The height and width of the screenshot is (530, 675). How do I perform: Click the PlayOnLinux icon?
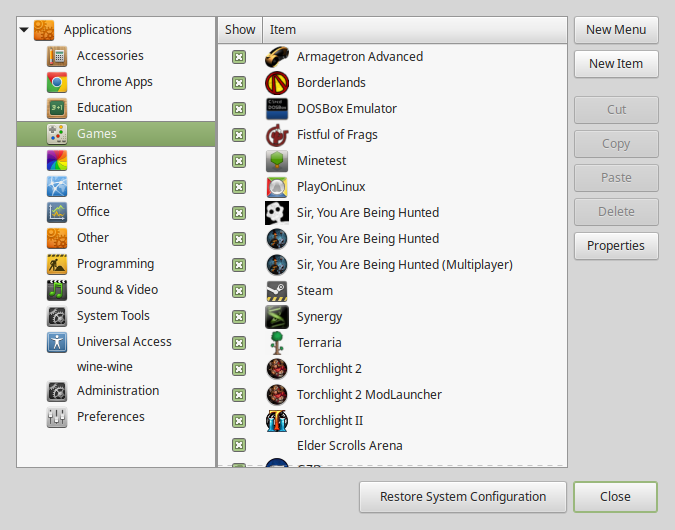277,187
